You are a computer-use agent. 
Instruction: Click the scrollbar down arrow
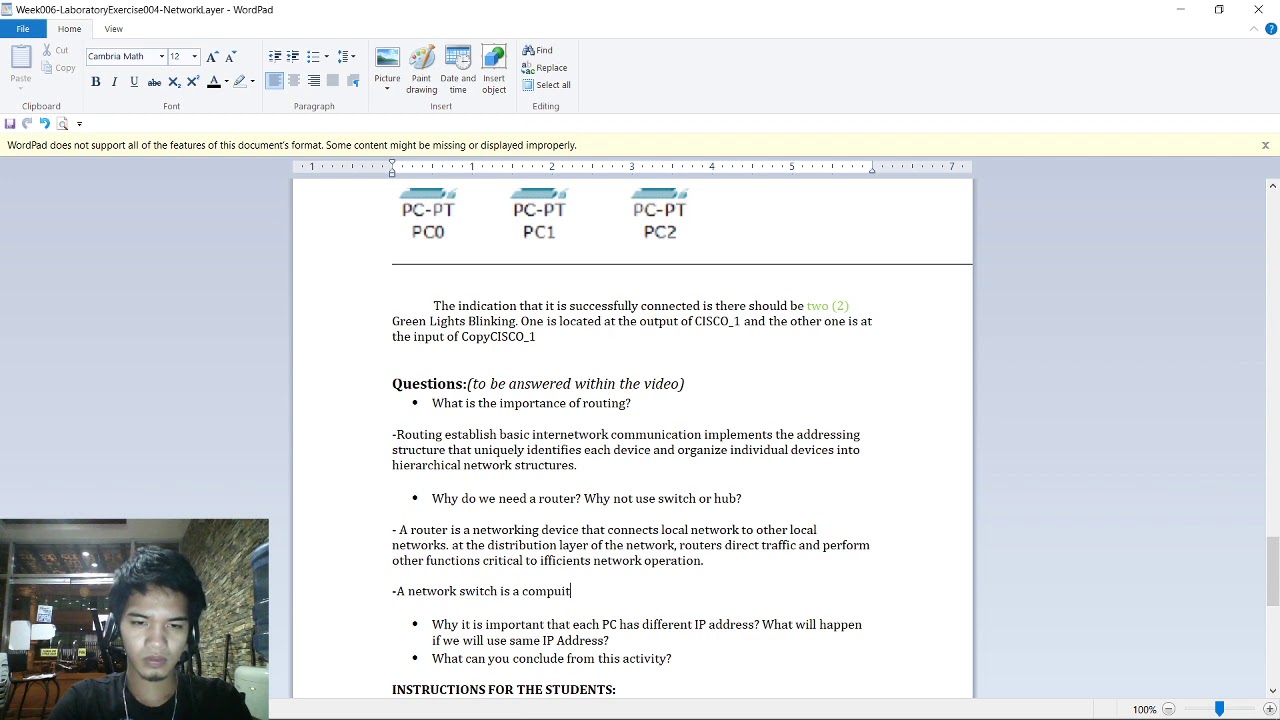tap(1272, 690)
